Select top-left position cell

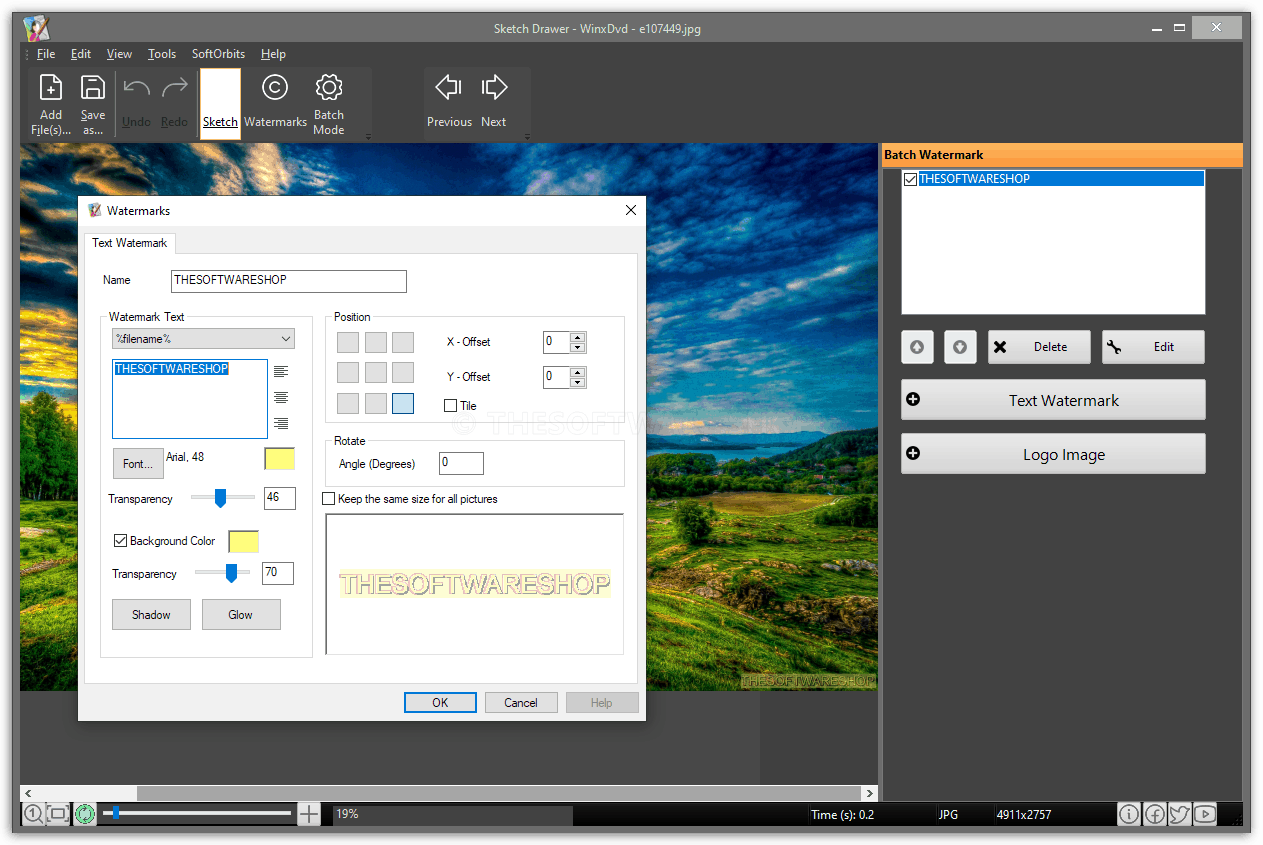(x=347, y=342)
